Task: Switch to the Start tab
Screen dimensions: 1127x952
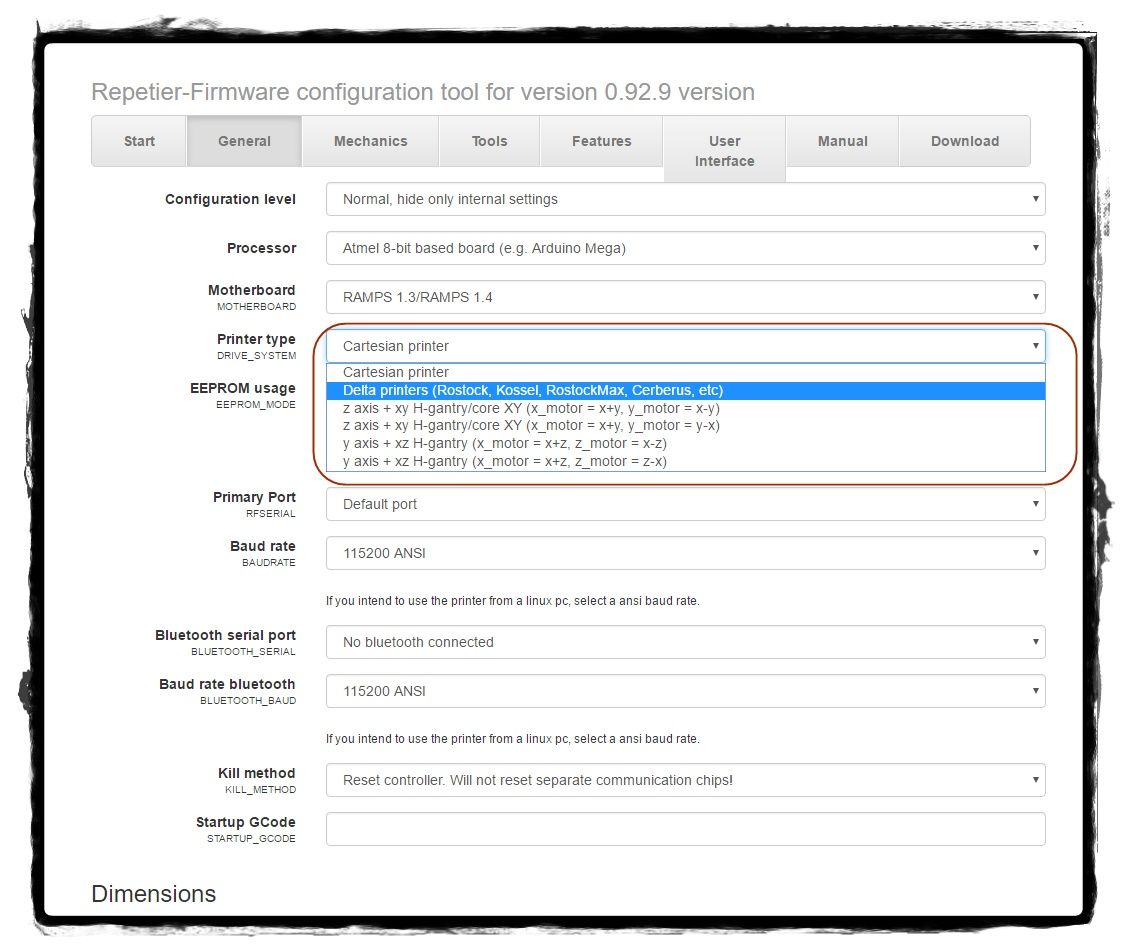Action: (x=139, y=141)
